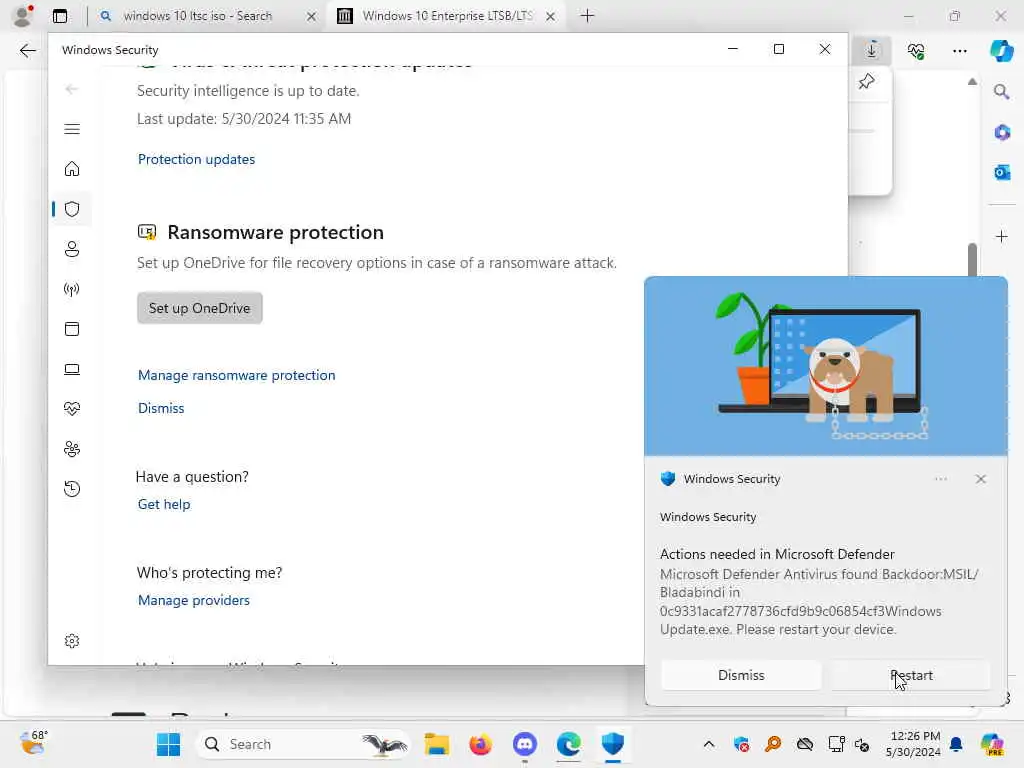Open Edge browser essentials heart icon
The image size is (1024, 768).
(916, 50)
